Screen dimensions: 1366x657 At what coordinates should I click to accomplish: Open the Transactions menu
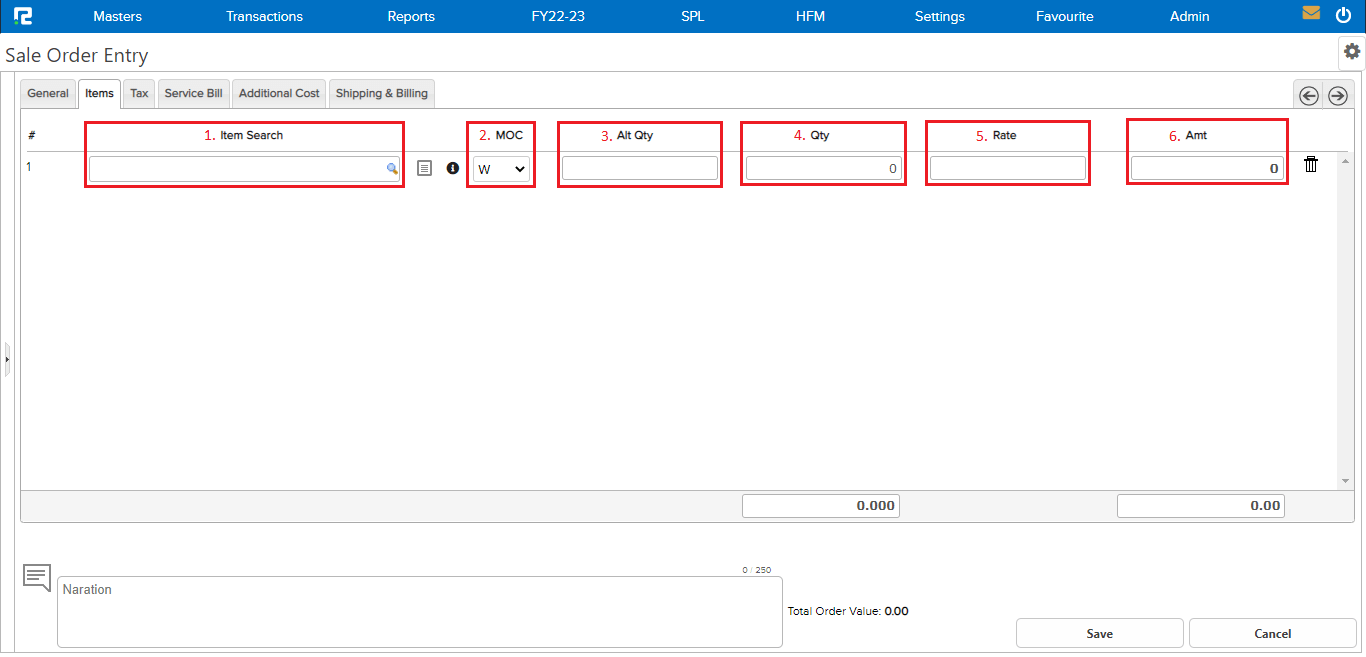(x=264, y=16)
